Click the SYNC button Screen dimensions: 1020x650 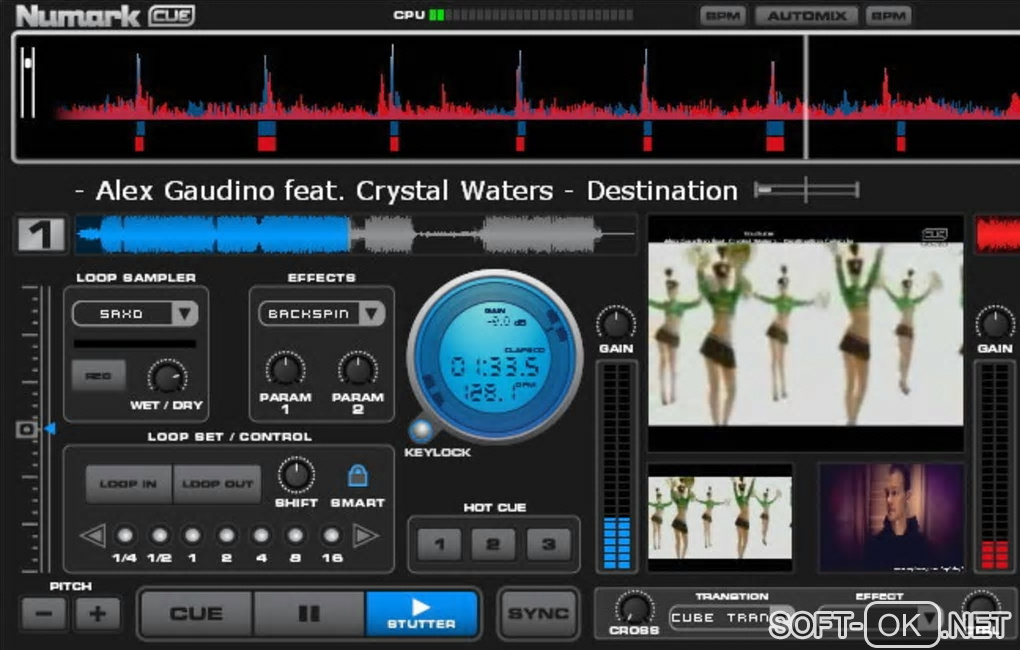[x=538, y=614]
